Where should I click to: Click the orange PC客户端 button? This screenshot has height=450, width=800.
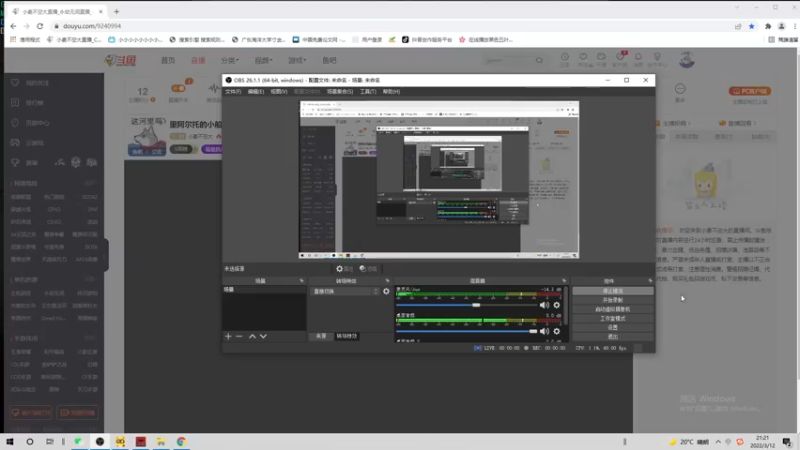pos(750,91)
